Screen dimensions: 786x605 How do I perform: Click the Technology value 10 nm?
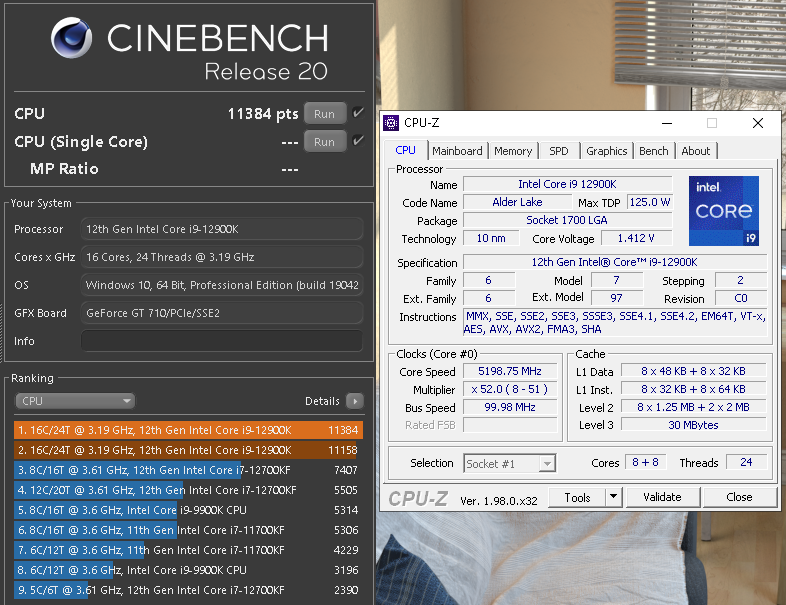click(491, 238)
